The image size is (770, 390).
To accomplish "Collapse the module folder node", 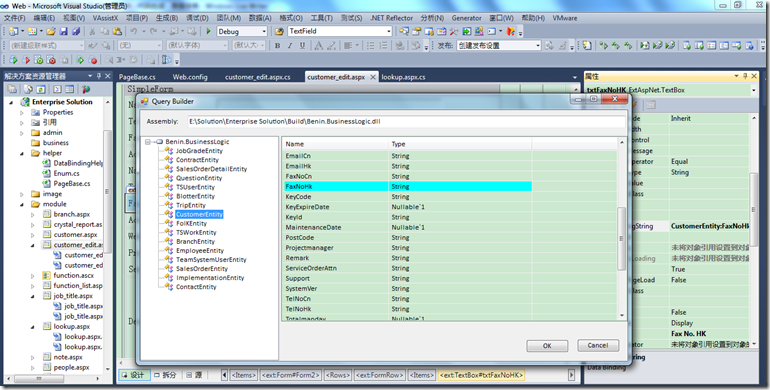I will click(x=22, y=204).
